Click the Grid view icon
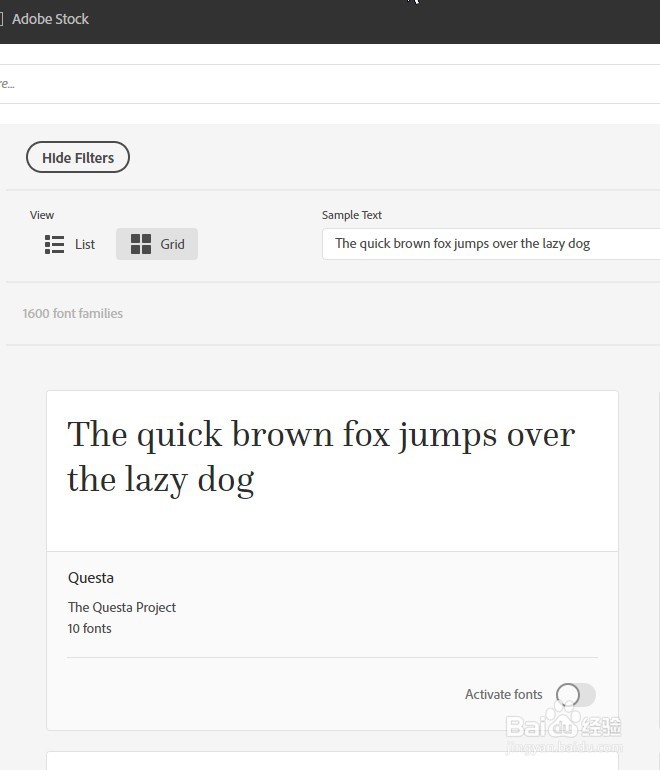This screenshot has width=660, height=770. [x=141, y=244]
